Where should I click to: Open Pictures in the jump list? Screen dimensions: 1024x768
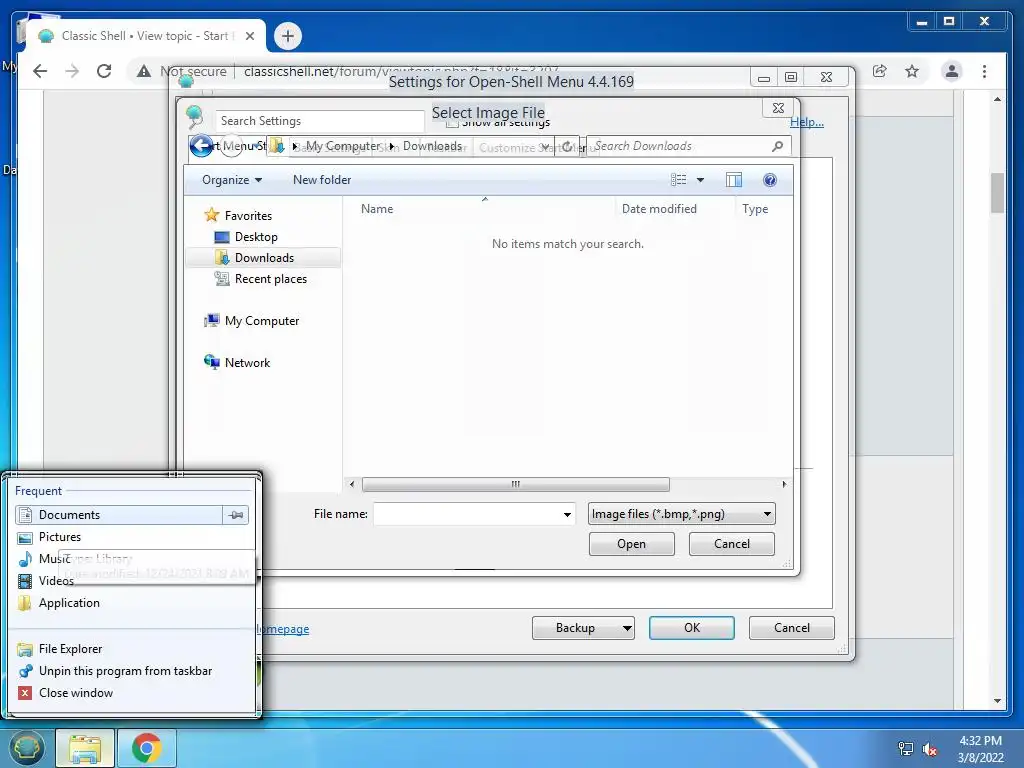point(59,537)
